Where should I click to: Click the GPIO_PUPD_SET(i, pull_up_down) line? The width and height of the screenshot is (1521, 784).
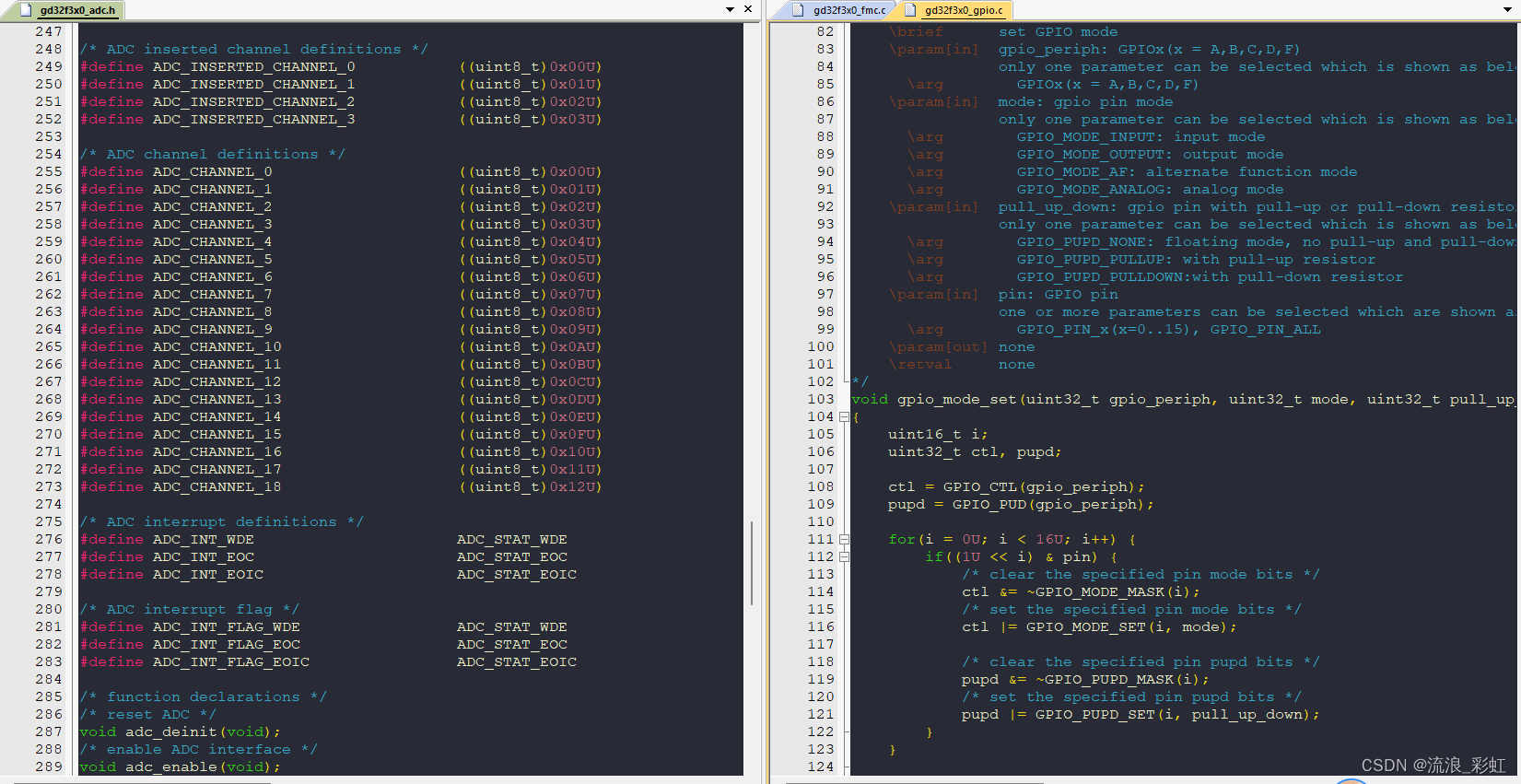[x=1141, y=715]
